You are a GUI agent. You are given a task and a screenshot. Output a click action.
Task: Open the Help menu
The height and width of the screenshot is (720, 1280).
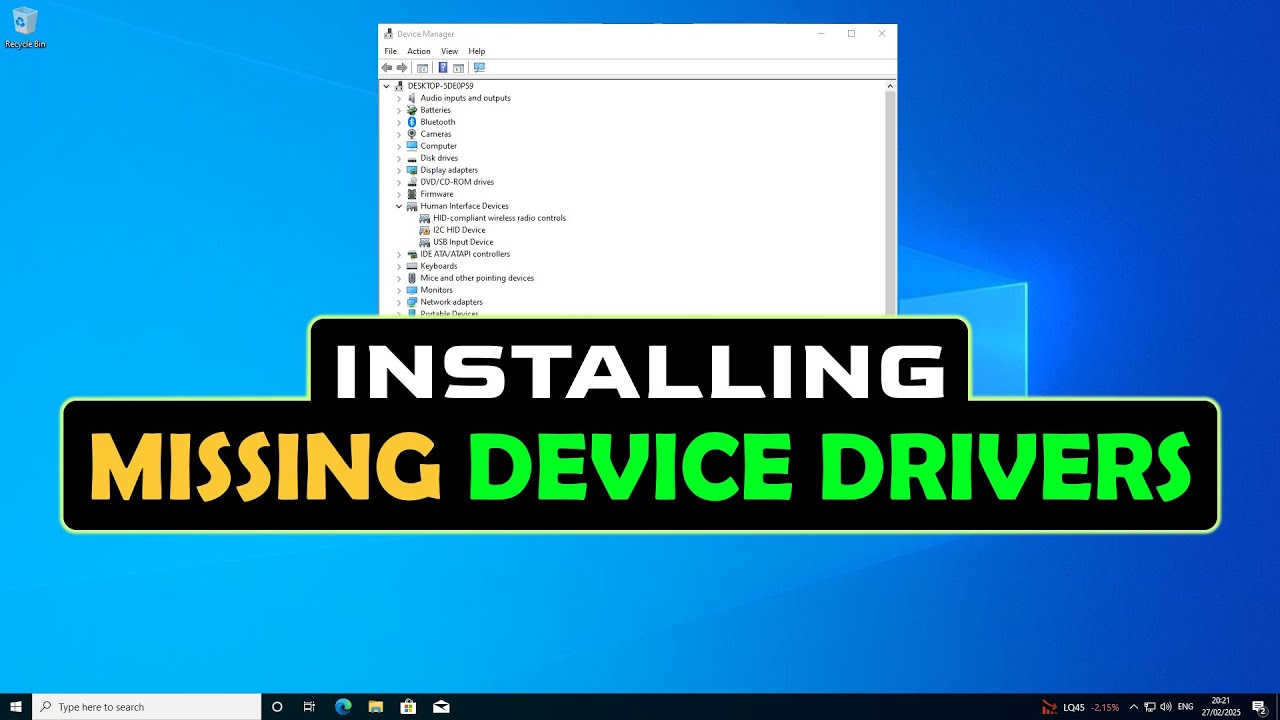point(477,51)
